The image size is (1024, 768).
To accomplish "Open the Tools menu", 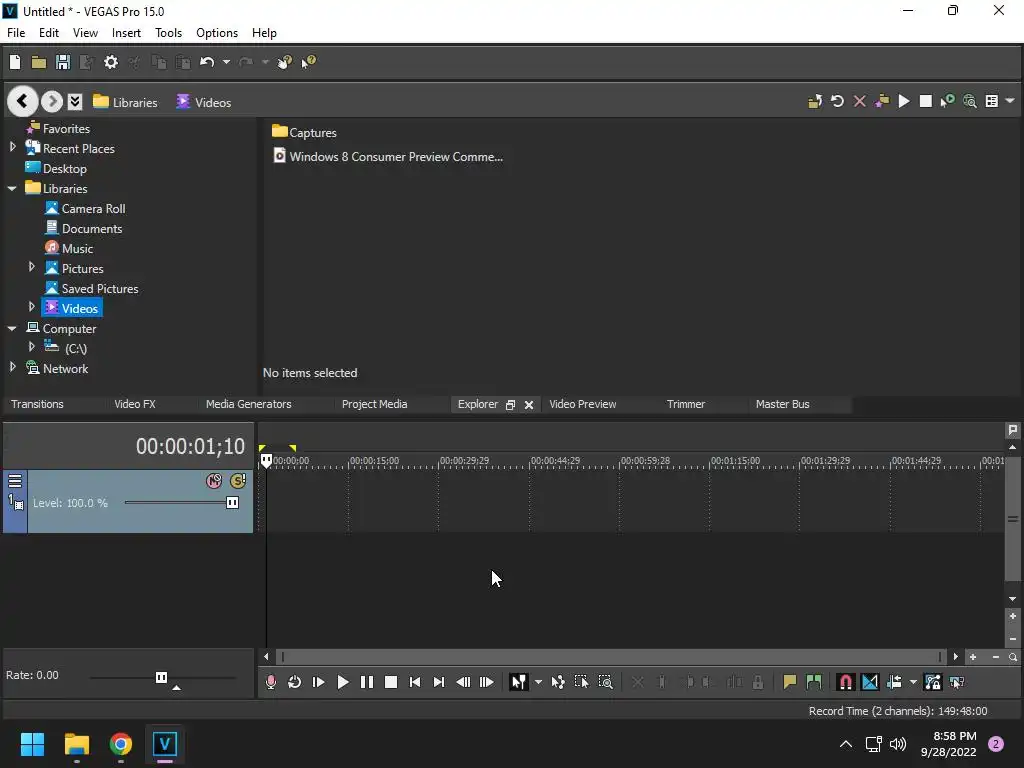I will tap(168, 33).
